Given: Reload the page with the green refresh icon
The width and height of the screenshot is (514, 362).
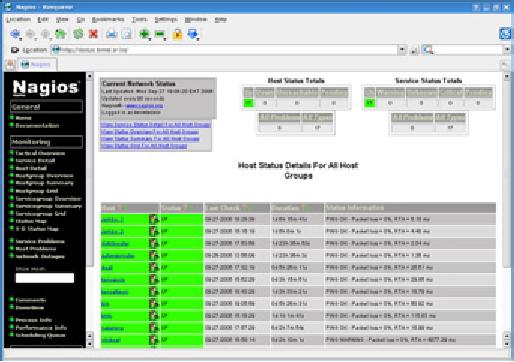Looking at the screenshot, I should click(78, 34).
